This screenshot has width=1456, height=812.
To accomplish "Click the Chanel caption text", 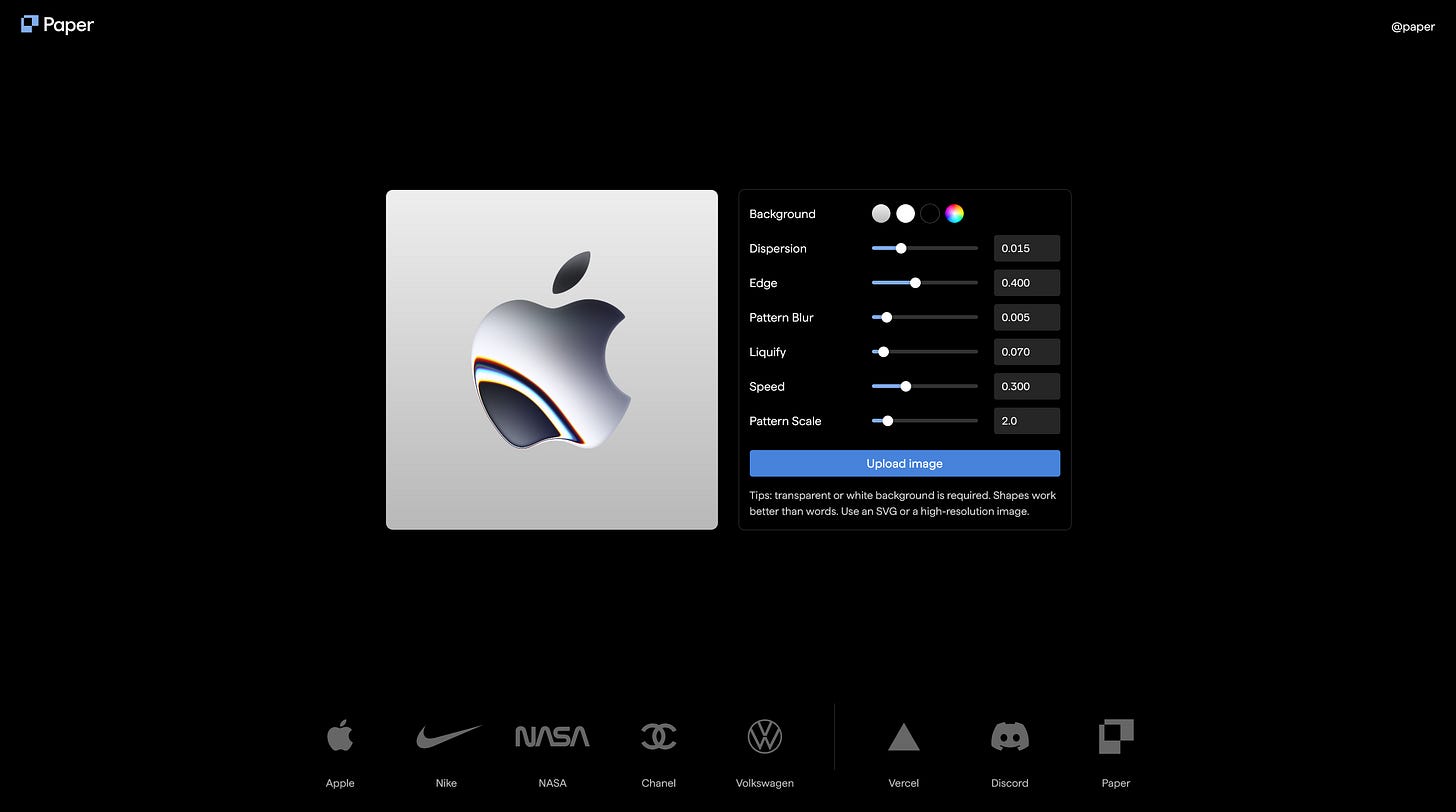I will (658, 783).
